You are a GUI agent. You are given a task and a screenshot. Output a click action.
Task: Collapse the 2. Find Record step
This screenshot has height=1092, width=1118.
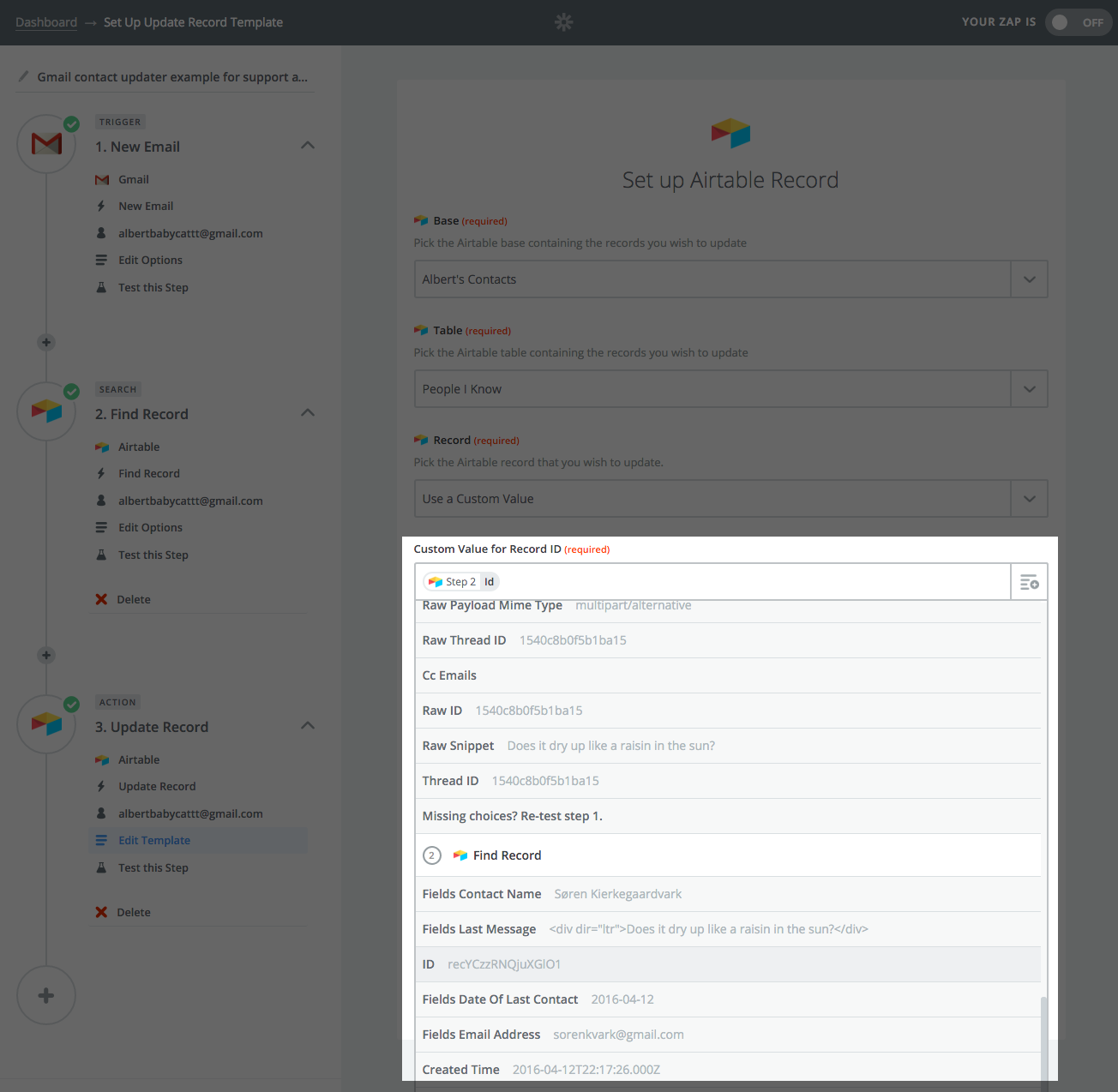click(308, 413)
